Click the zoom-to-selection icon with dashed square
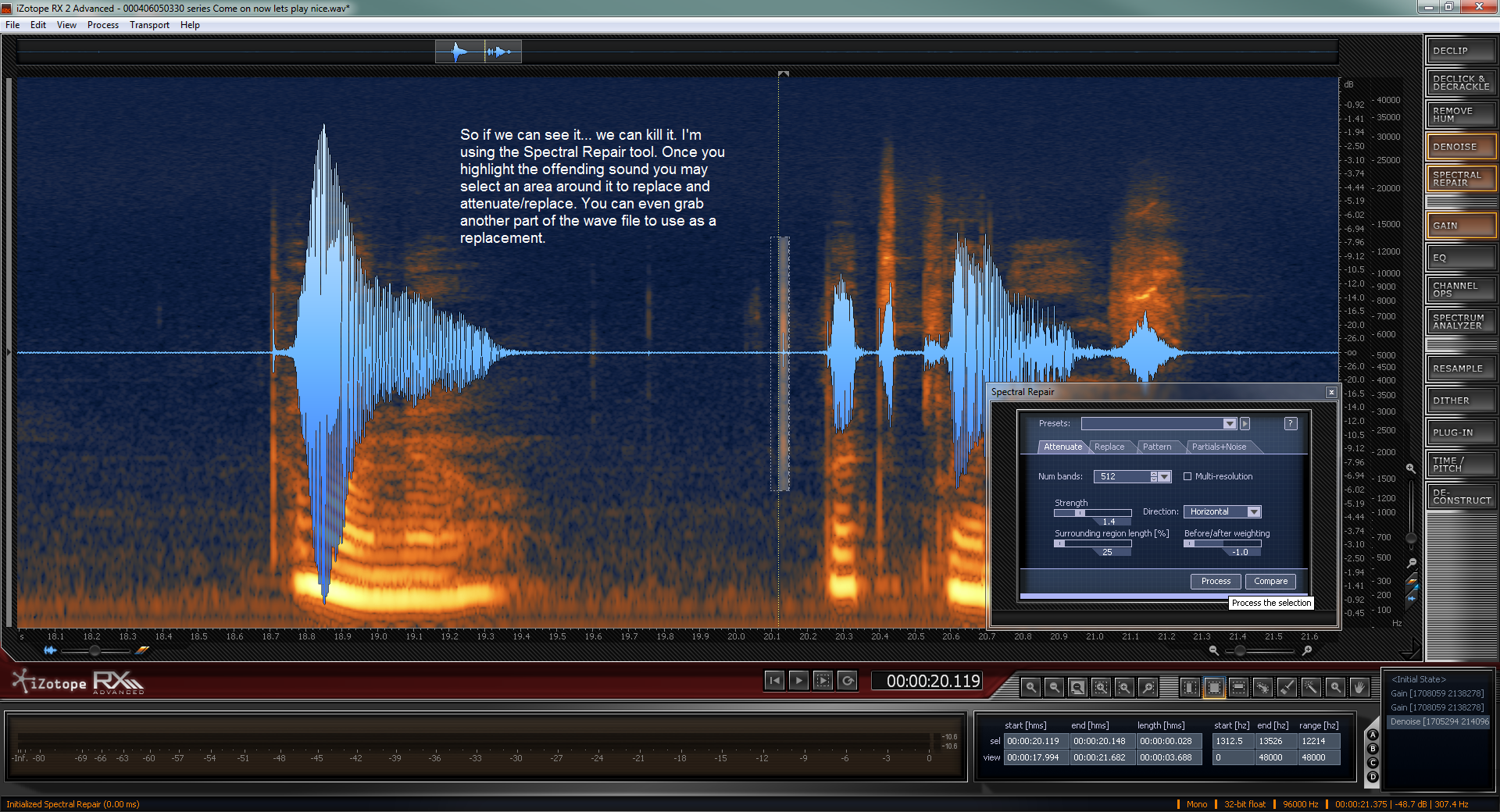 click(1101, 687)
